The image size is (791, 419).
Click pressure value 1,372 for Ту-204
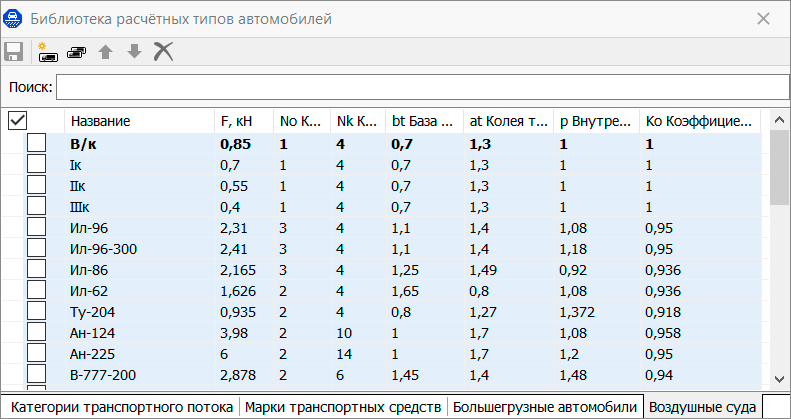(x=577, y=313)
